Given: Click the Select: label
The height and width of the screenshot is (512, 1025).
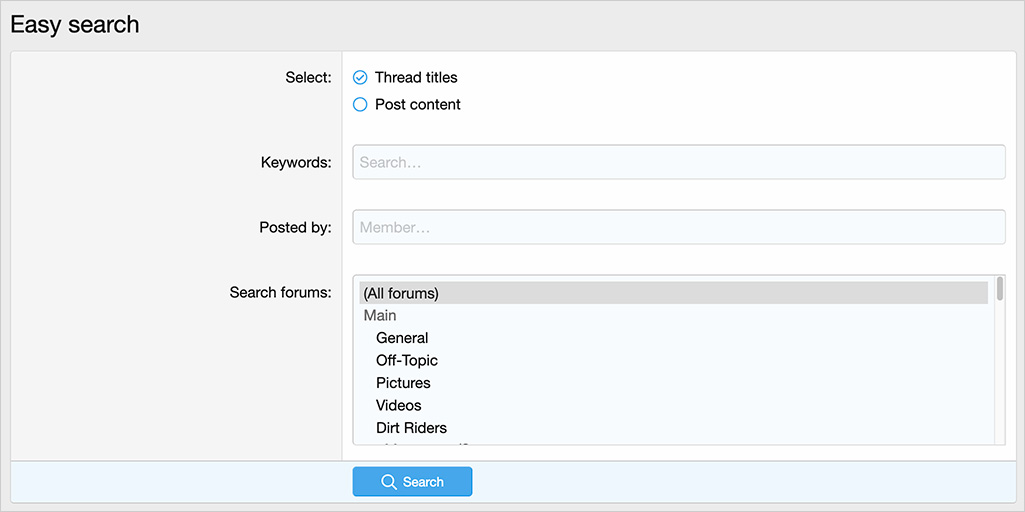Looking at the screenshot, I should click(x=308, y=77).
